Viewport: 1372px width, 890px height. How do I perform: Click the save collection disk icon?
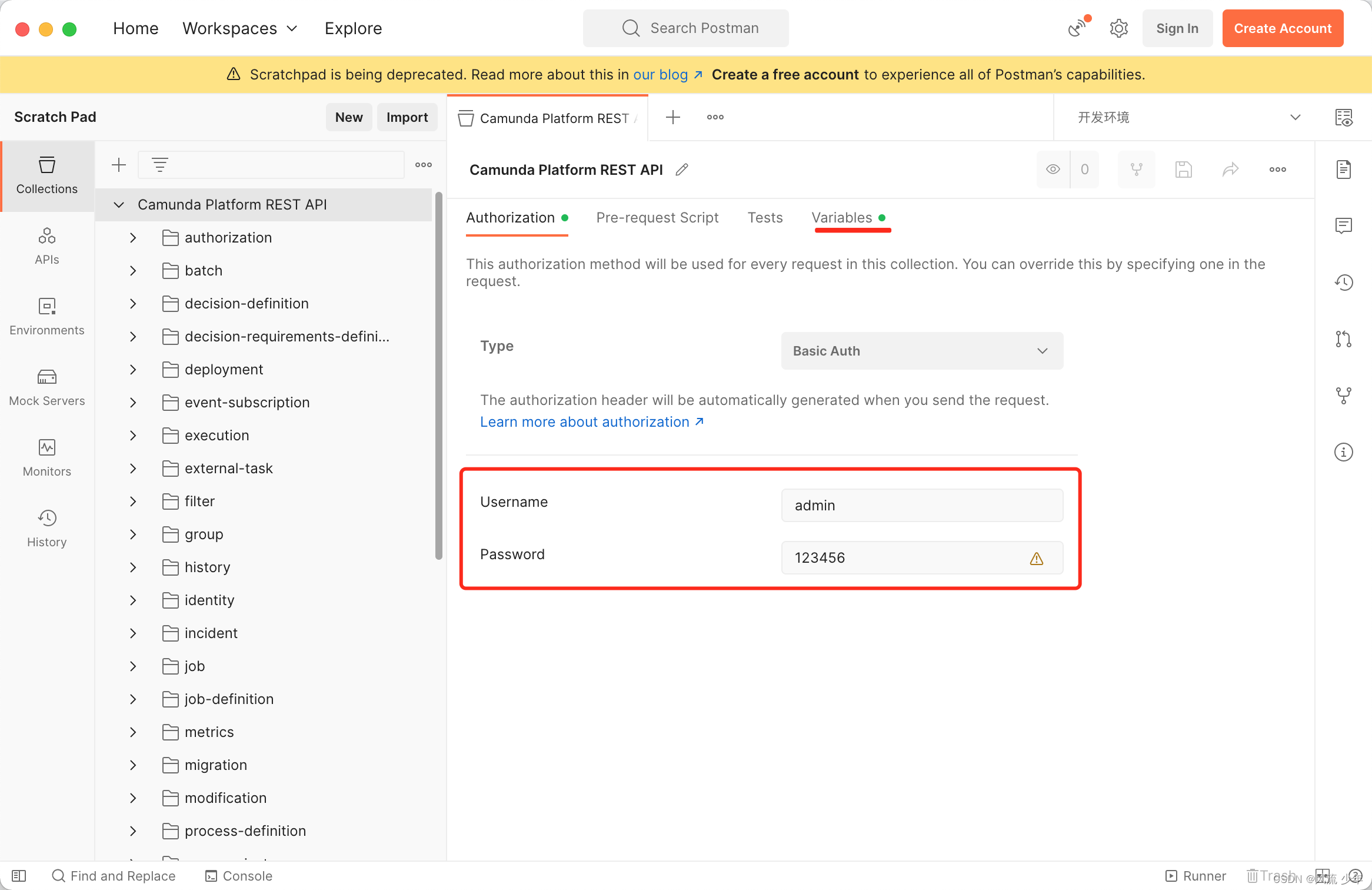click(1184, 170)
